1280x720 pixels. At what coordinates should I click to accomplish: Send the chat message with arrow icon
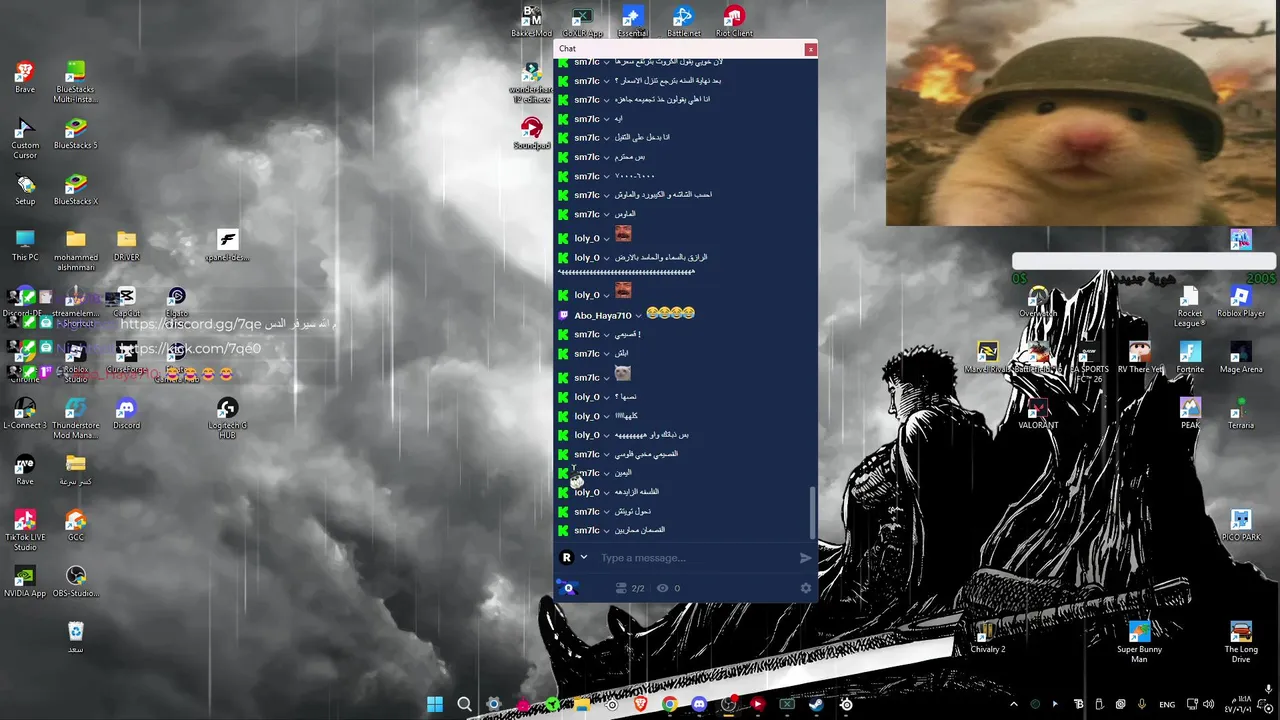pos(805,558)
